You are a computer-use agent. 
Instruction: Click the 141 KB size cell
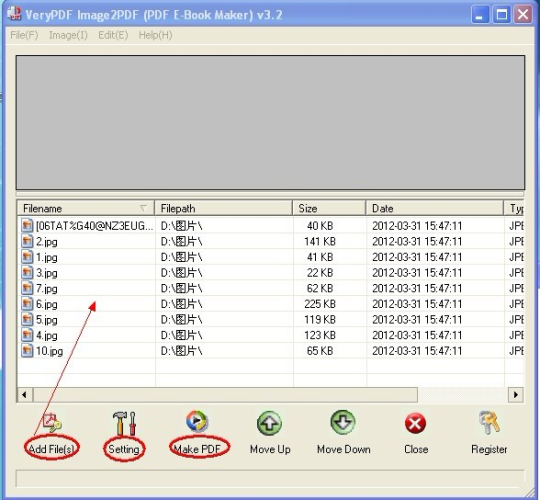click(x=320, y=241)
